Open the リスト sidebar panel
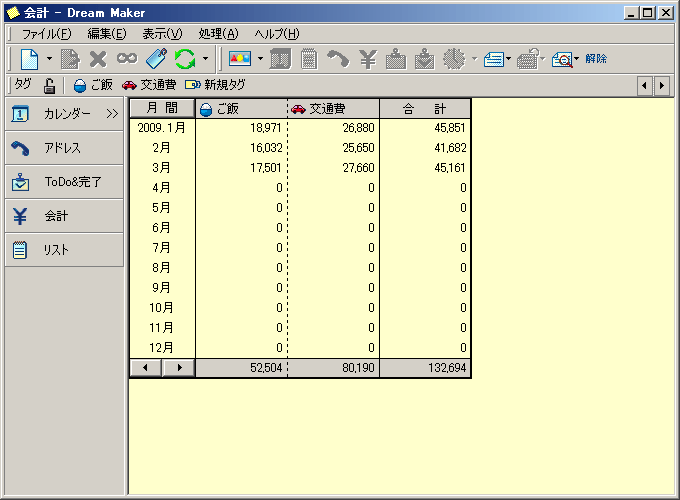Image resolution: width=680 pixels, height=500 pixels. tap(64, 250)
